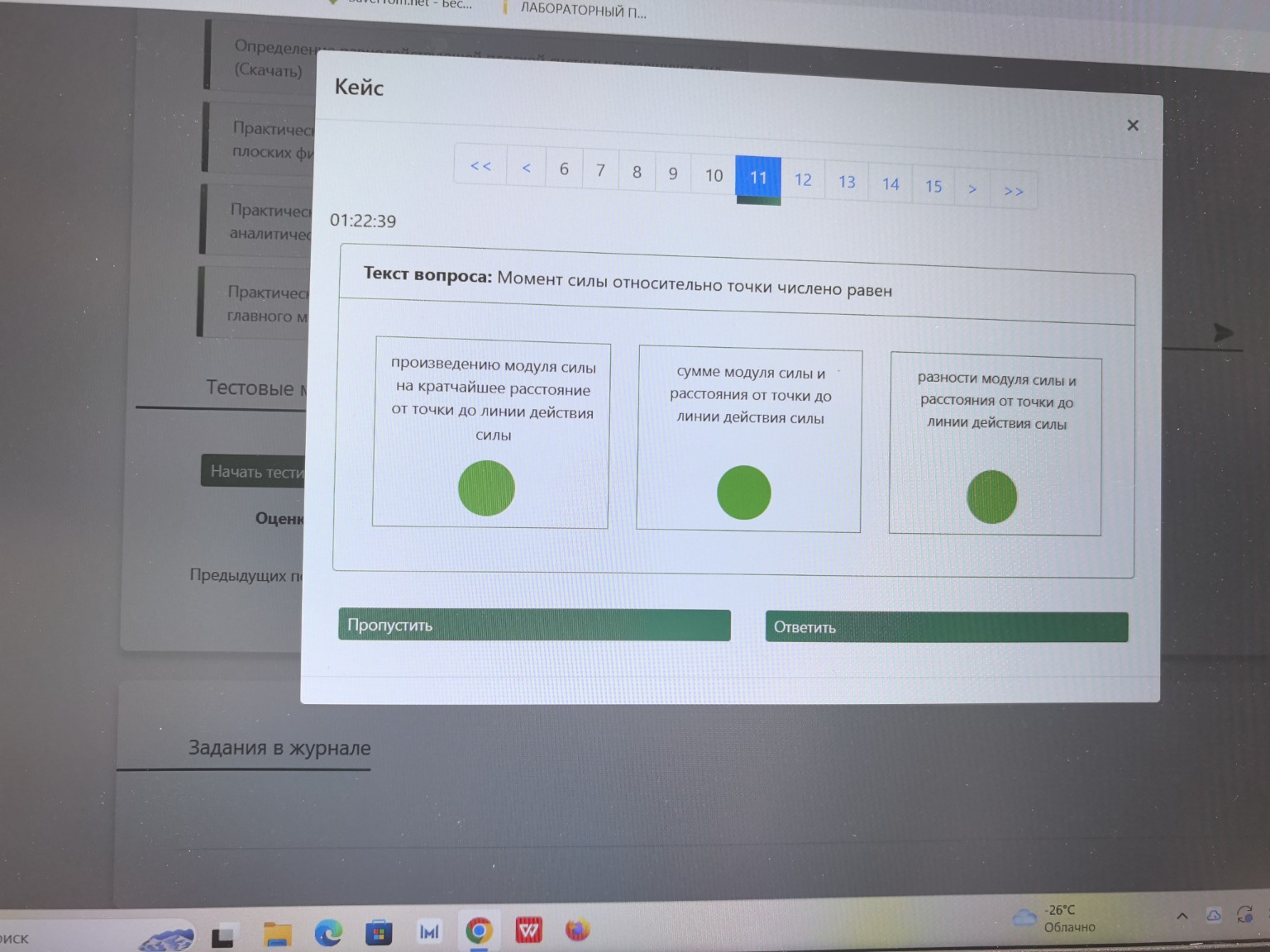Go to question 12 in pagination

803,180
